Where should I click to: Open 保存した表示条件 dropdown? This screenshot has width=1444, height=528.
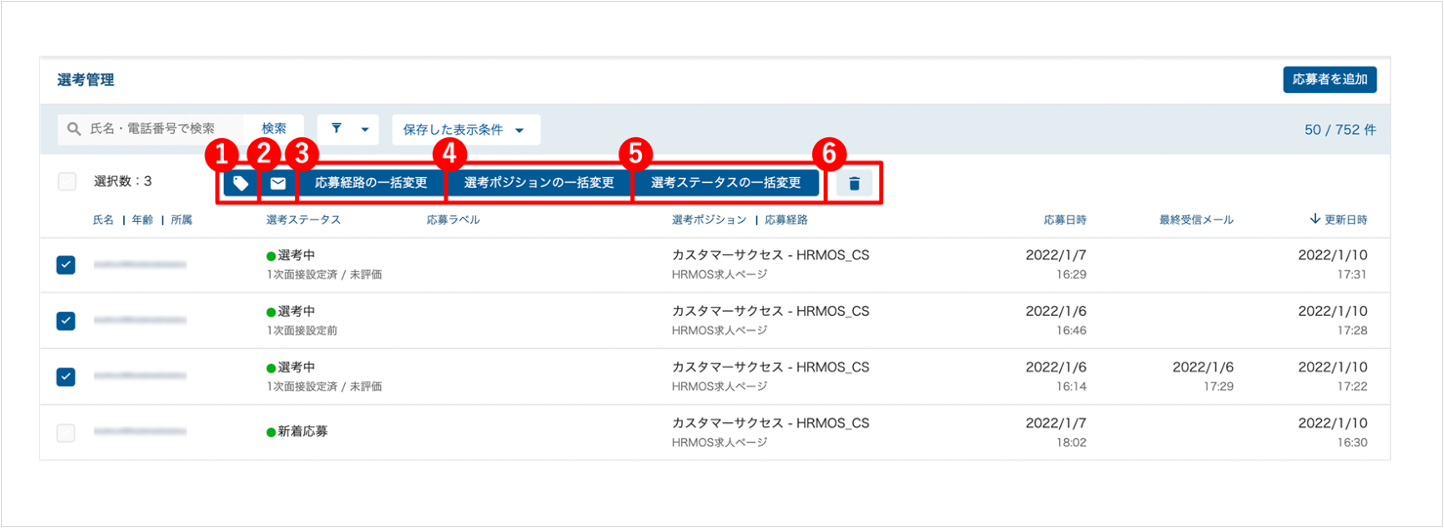465,130
